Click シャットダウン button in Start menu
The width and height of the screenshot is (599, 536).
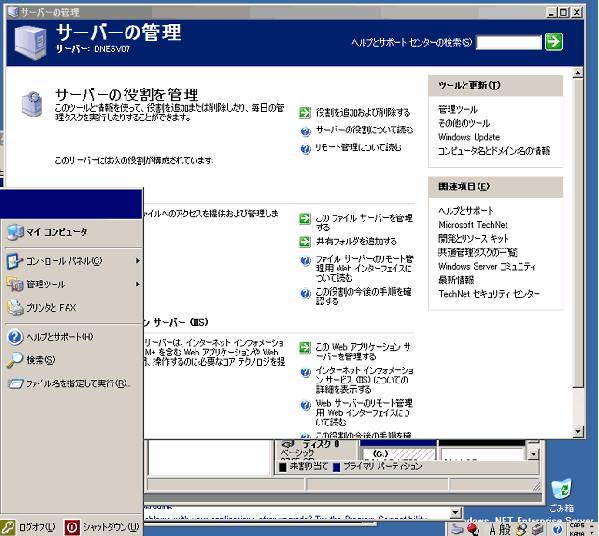[x=102, y=527]
